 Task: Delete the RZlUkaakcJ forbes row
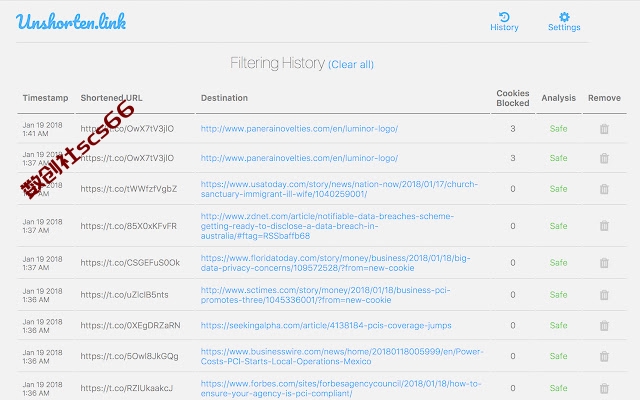(604, 388)
